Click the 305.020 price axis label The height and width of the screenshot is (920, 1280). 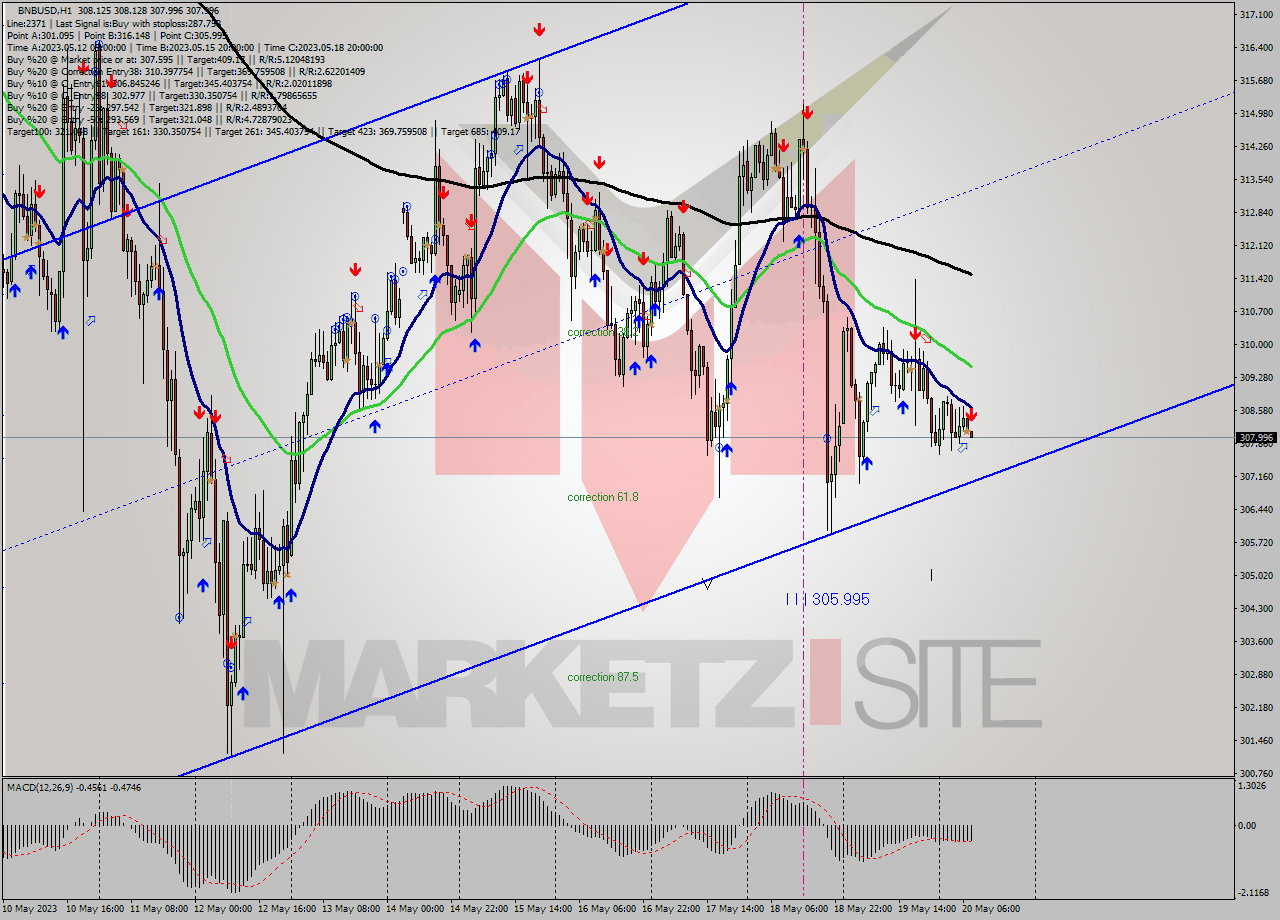pyautogui.click(x=1255, y=576)
